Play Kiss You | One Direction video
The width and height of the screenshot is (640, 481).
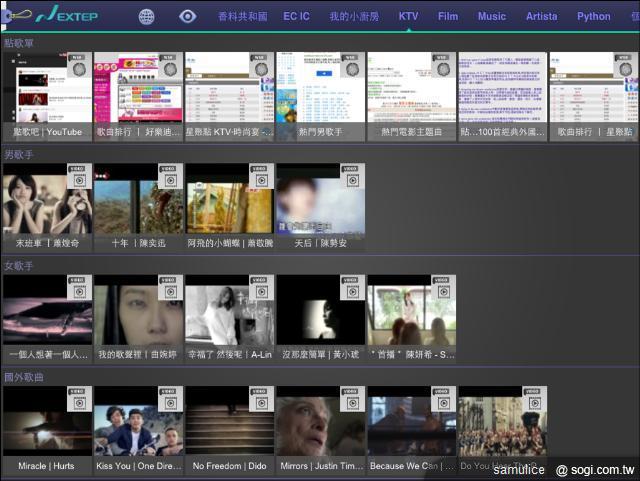pyautogui.click(x=138, y=431)
